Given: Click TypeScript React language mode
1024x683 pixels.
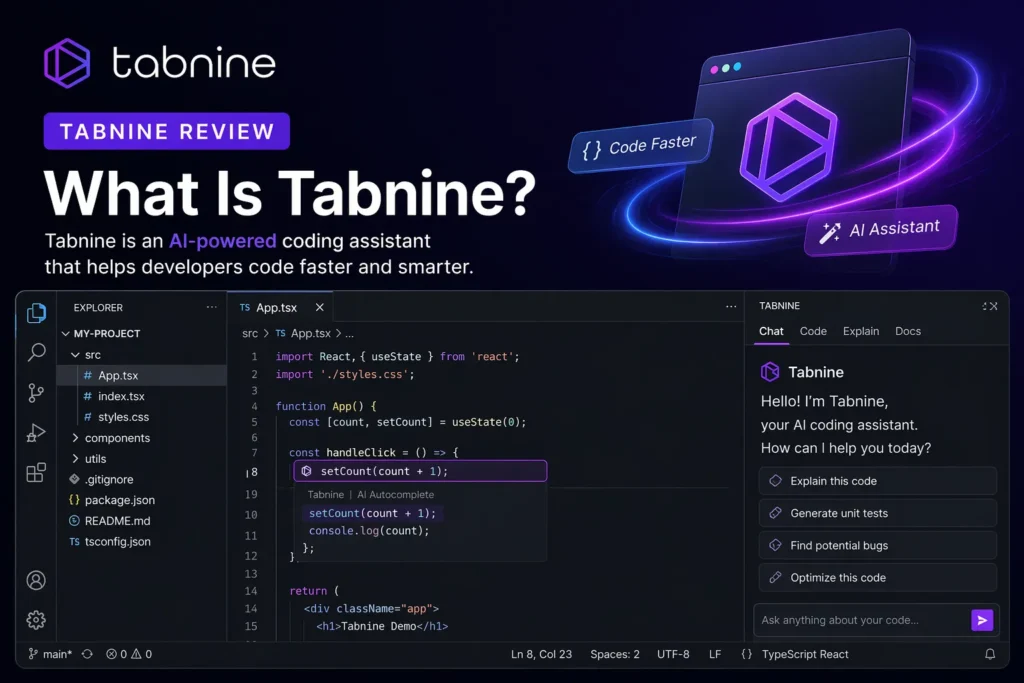Looking at the screenshot, I should pos(805,654).
